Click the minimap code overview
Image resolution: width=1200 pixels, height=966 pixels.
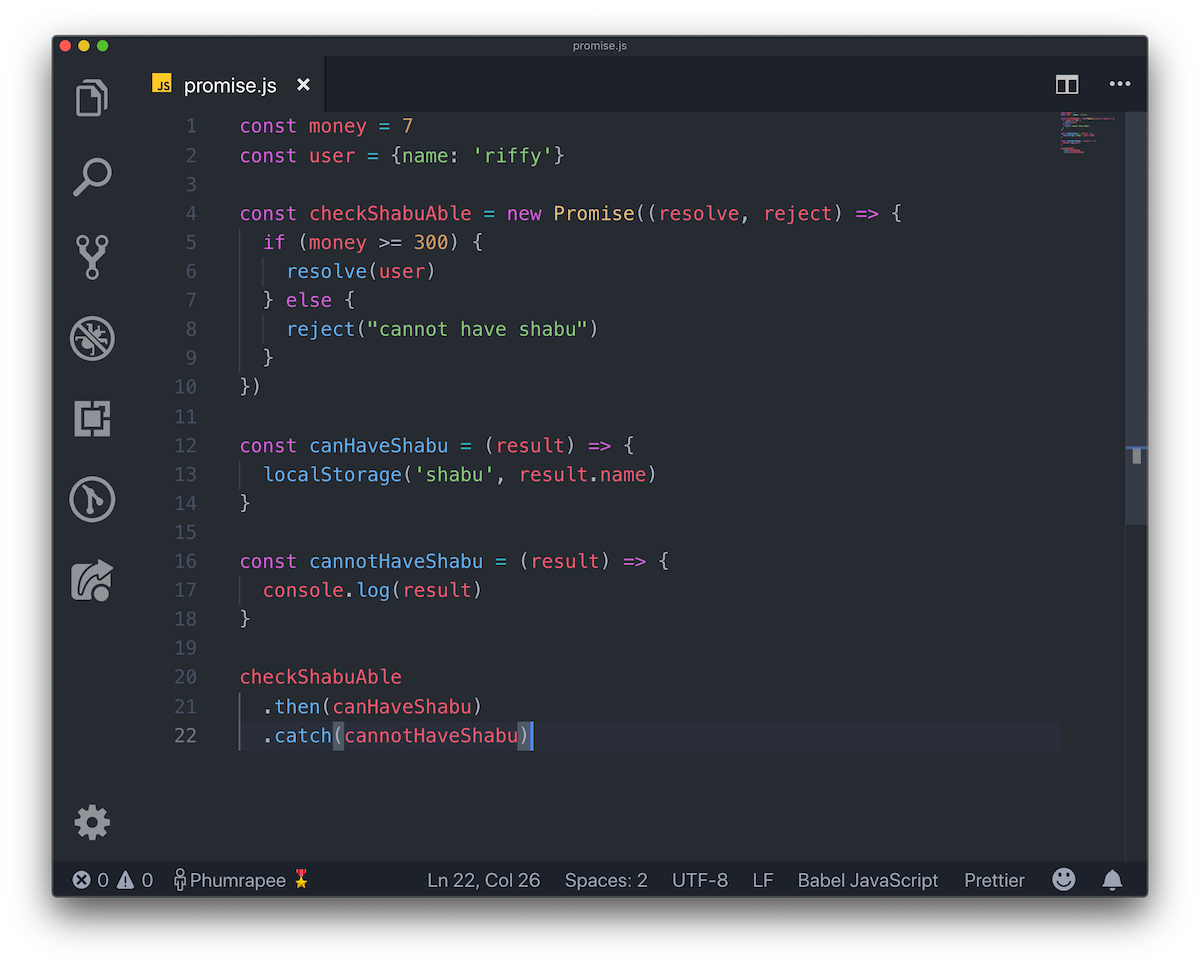pyautogui.click(x=1090, y=133)
